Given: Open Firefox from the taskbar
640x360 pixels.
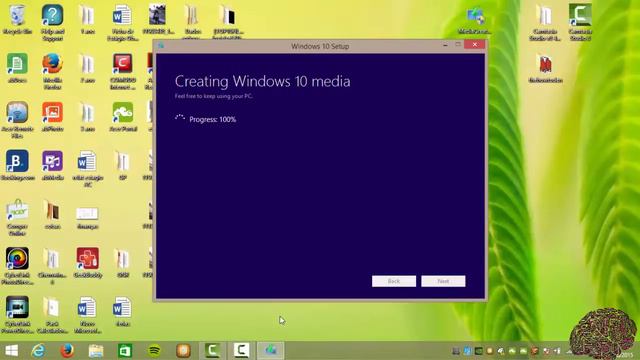Looking at the screenshot, I should pos(67,351).
